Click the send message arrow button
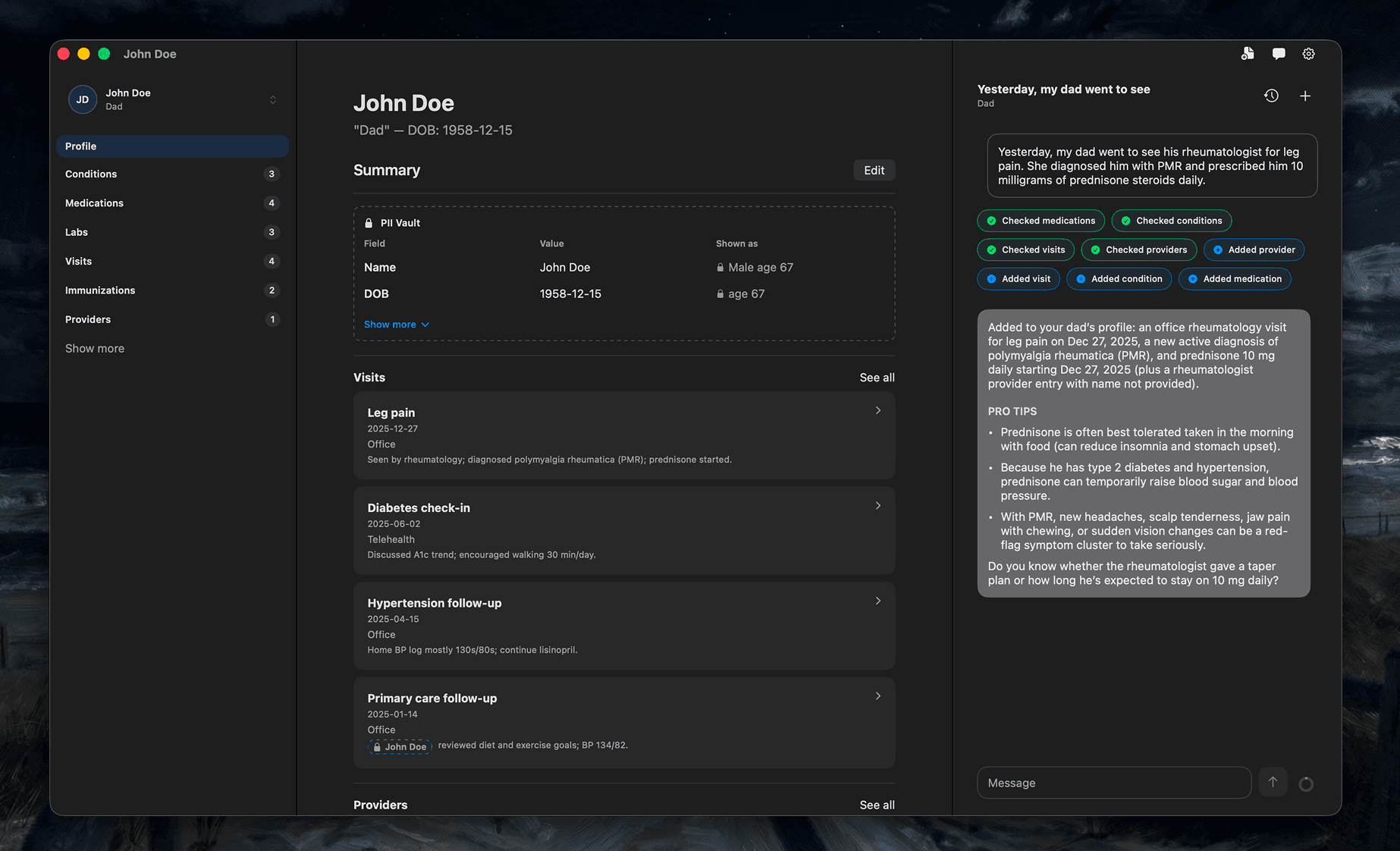 click(x=1273, y=782)
